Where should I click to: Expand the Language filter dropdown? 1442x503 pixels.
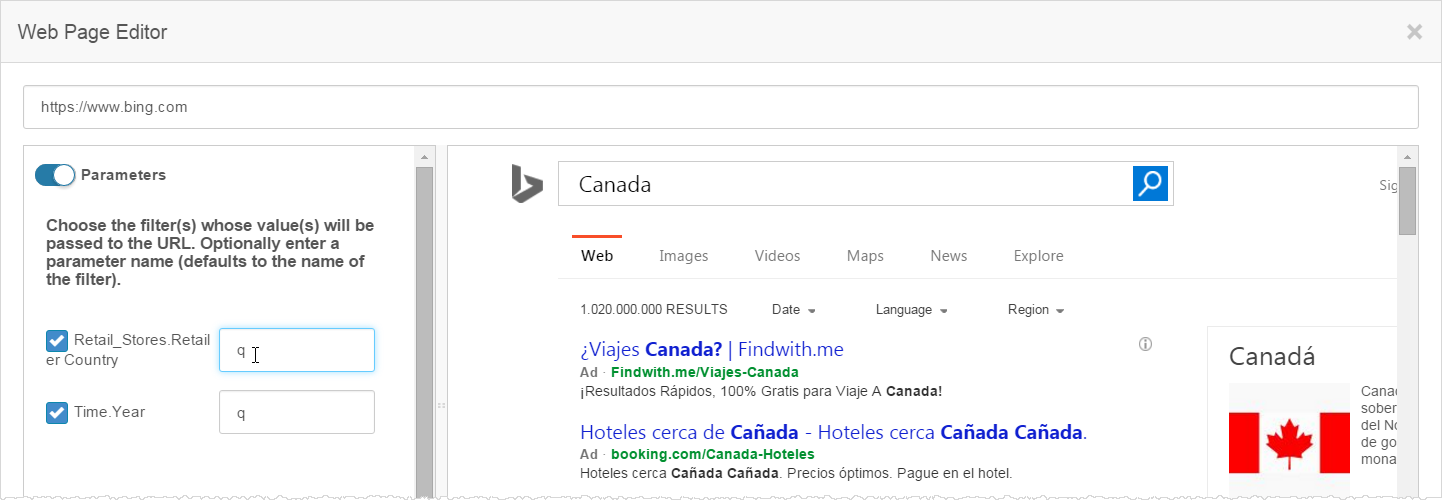pos(911,310)
